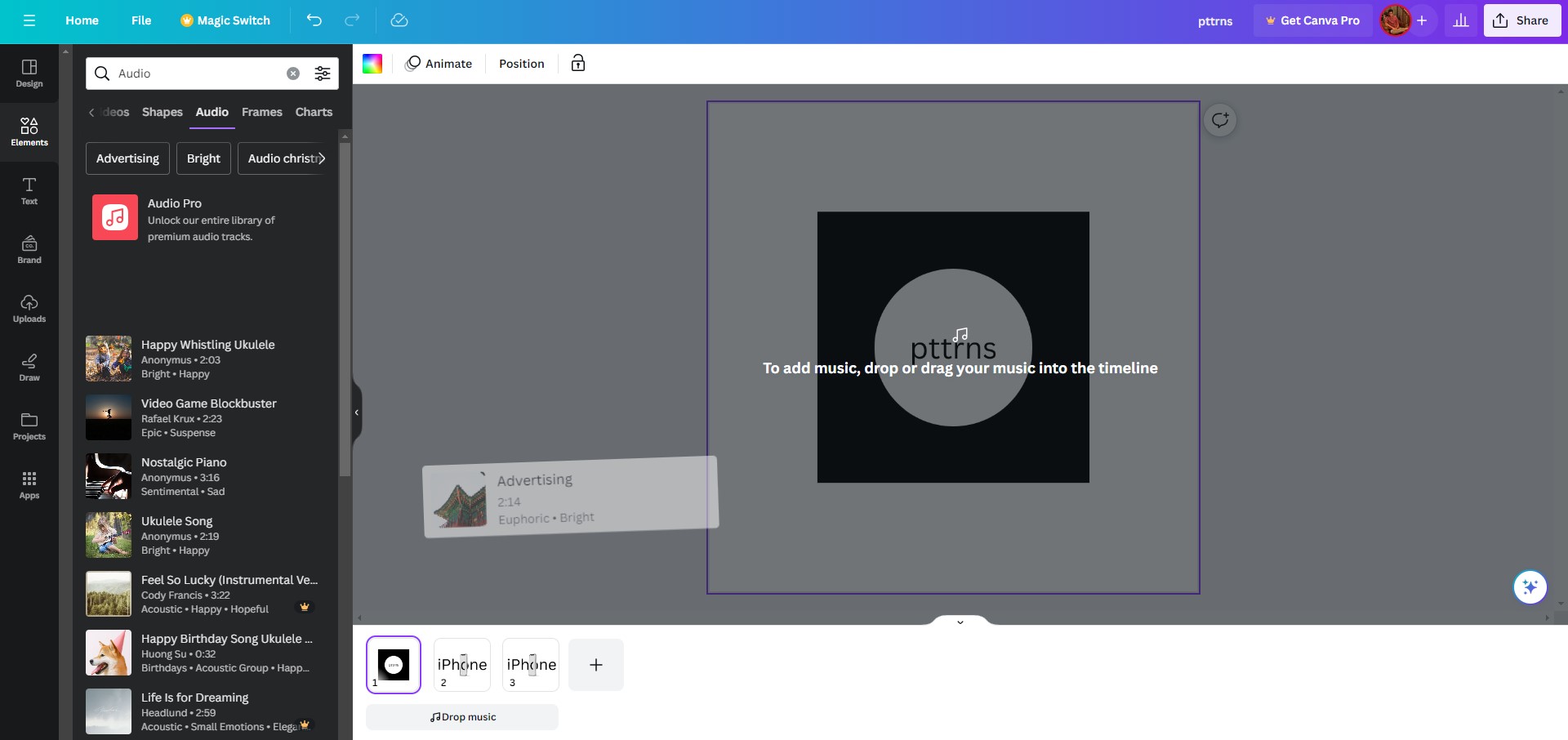1568x740 pixels.
Task: Open the Apps side panel
Action: (x=29, y=484)
